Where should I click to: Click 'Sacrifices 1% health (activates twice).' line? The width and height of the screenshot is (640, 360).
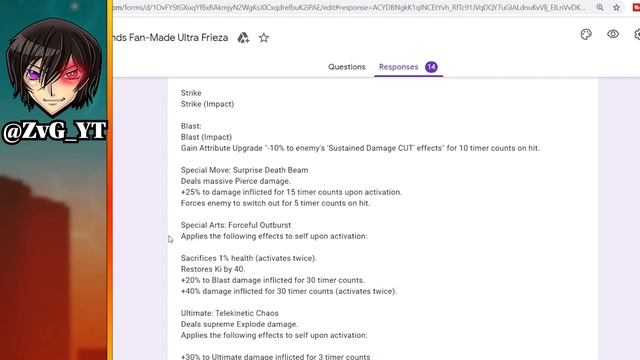[249, 258]
